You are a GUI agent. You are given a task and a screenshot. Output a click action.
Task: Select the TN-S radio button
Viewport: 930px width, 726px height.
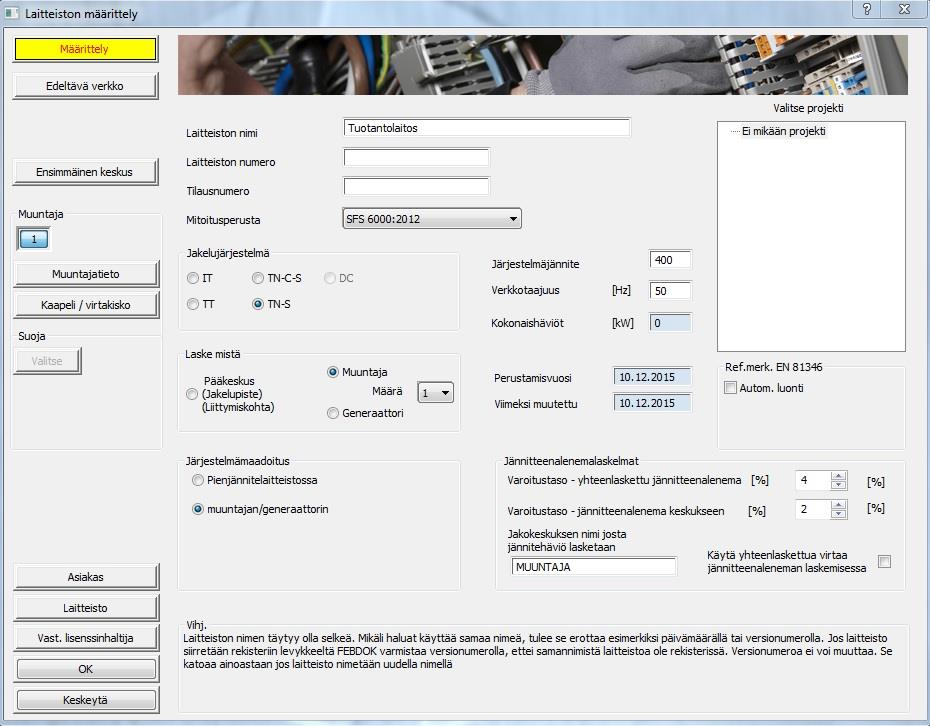click(x=258, y=304)
